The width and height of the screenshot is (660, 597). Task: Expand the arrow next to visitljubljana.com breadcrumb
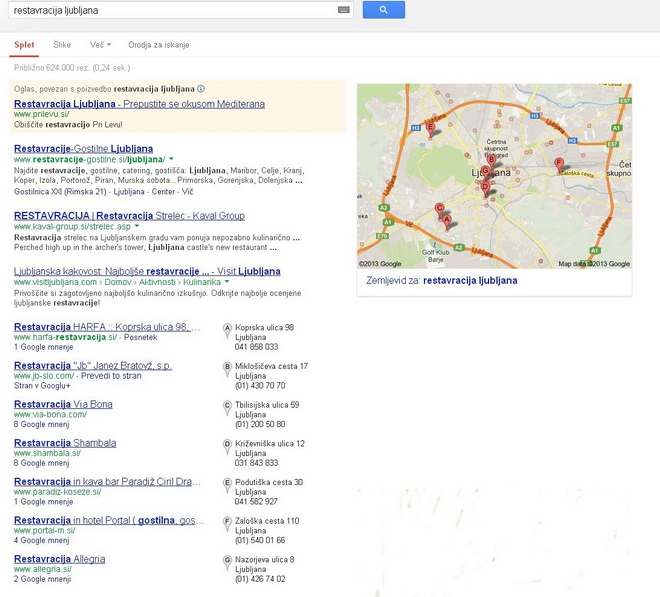pyautogui.click(x=227, y=282)
